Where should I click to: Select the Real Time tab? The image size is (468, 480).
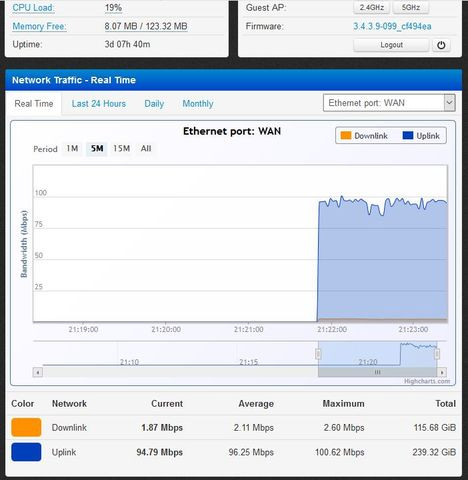click(34, 104)
